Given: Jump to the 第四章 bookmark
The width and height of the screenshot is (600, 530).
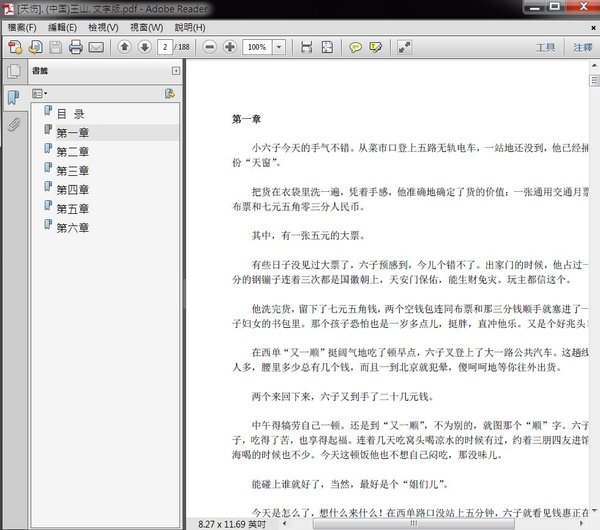Looking at the screenshot, I should pyautogui.click(x=73, y=190).
